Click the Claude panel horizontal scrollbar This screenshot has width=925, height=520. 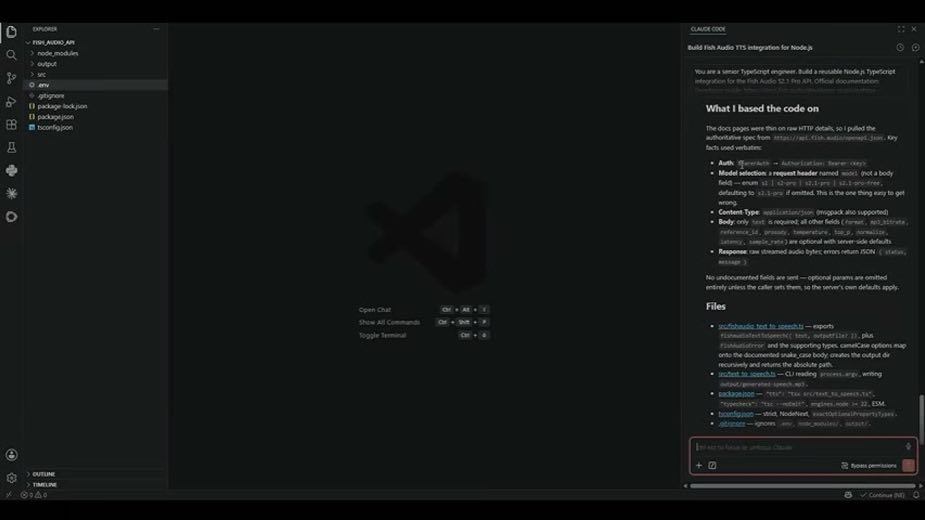(802, 486)
